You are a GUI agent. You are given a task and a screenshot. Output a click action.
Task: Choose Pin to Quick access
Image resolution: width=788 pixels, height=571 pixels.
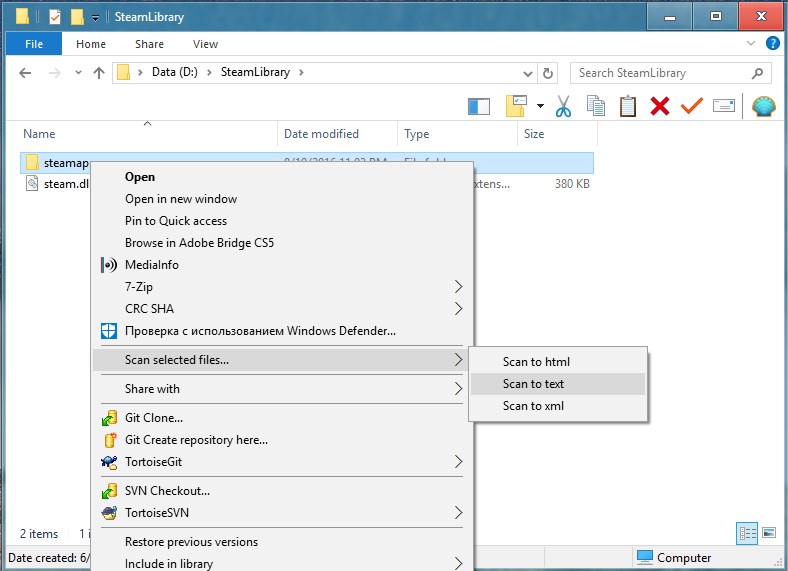coord(282,221)
